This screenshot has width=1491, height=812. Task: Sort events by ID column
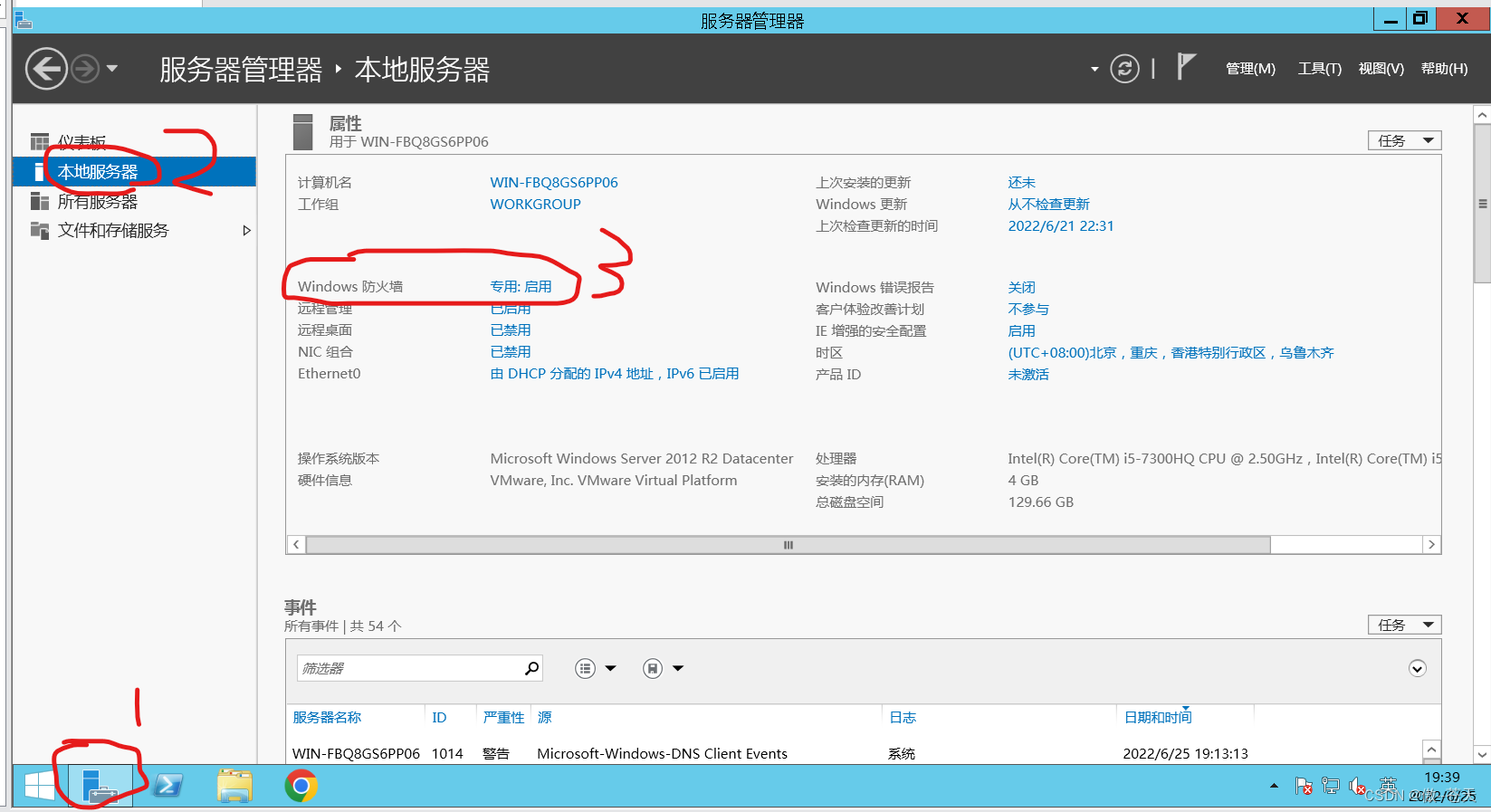pos(439,717)
